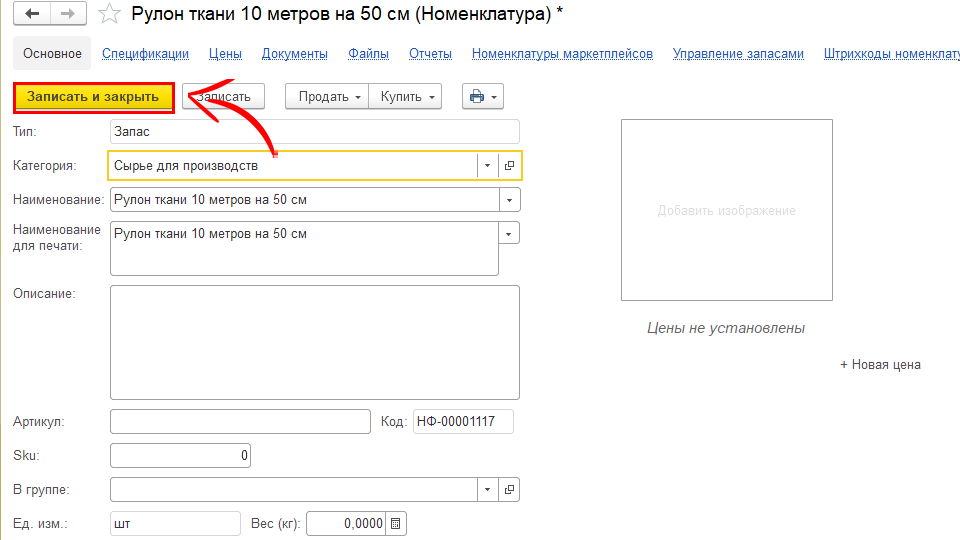The width and height of the screenshot is (960, 540).
Task: Expand the В группе dropdown list
Action: 487,490
